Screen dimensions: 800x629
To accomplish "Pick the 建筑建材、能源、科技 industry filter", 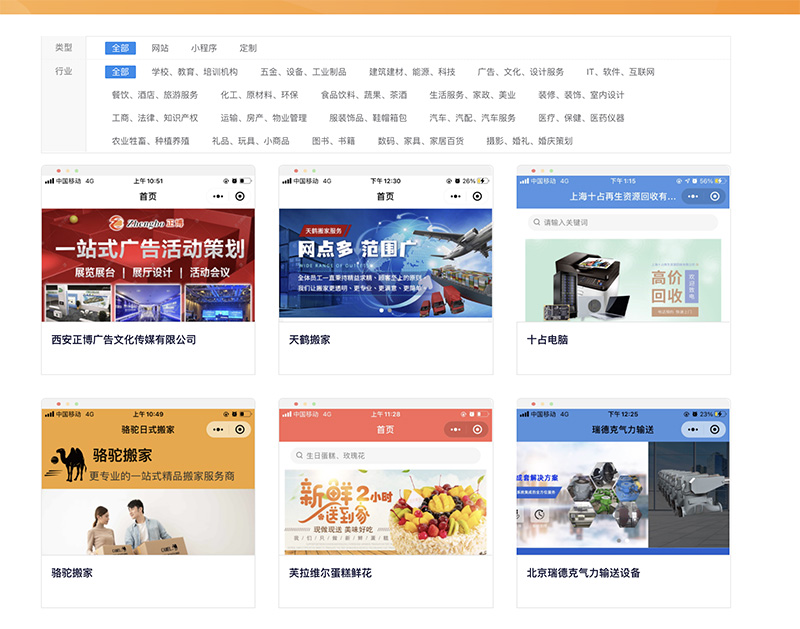I will click(412, 72).
